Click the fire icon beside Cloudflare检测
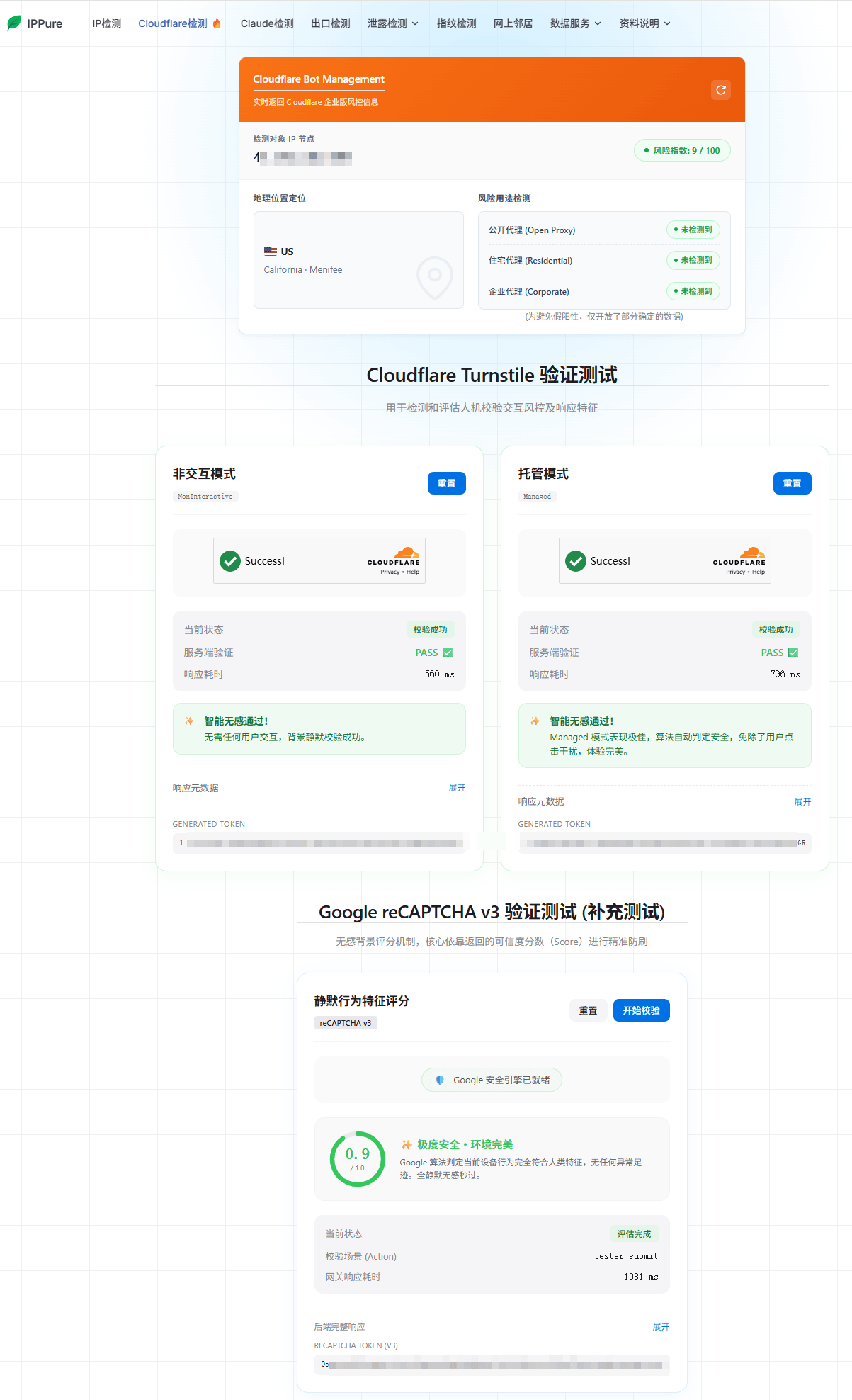This screenshot has height=1400, width=852. point(217,23)
